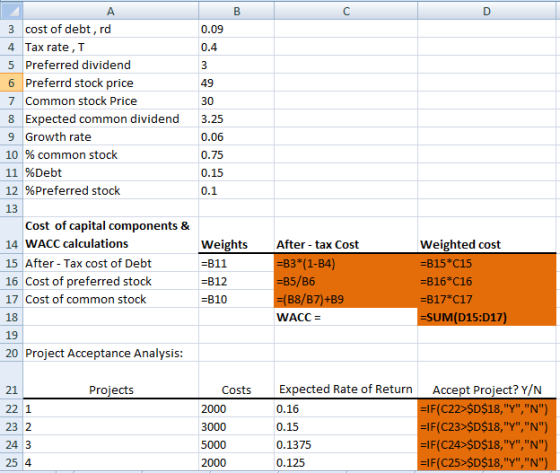Image resolution: width=560 pixels, height=473 pixels.
Task: Select the formula cell =B15*C15
Action: pos(487,263)
